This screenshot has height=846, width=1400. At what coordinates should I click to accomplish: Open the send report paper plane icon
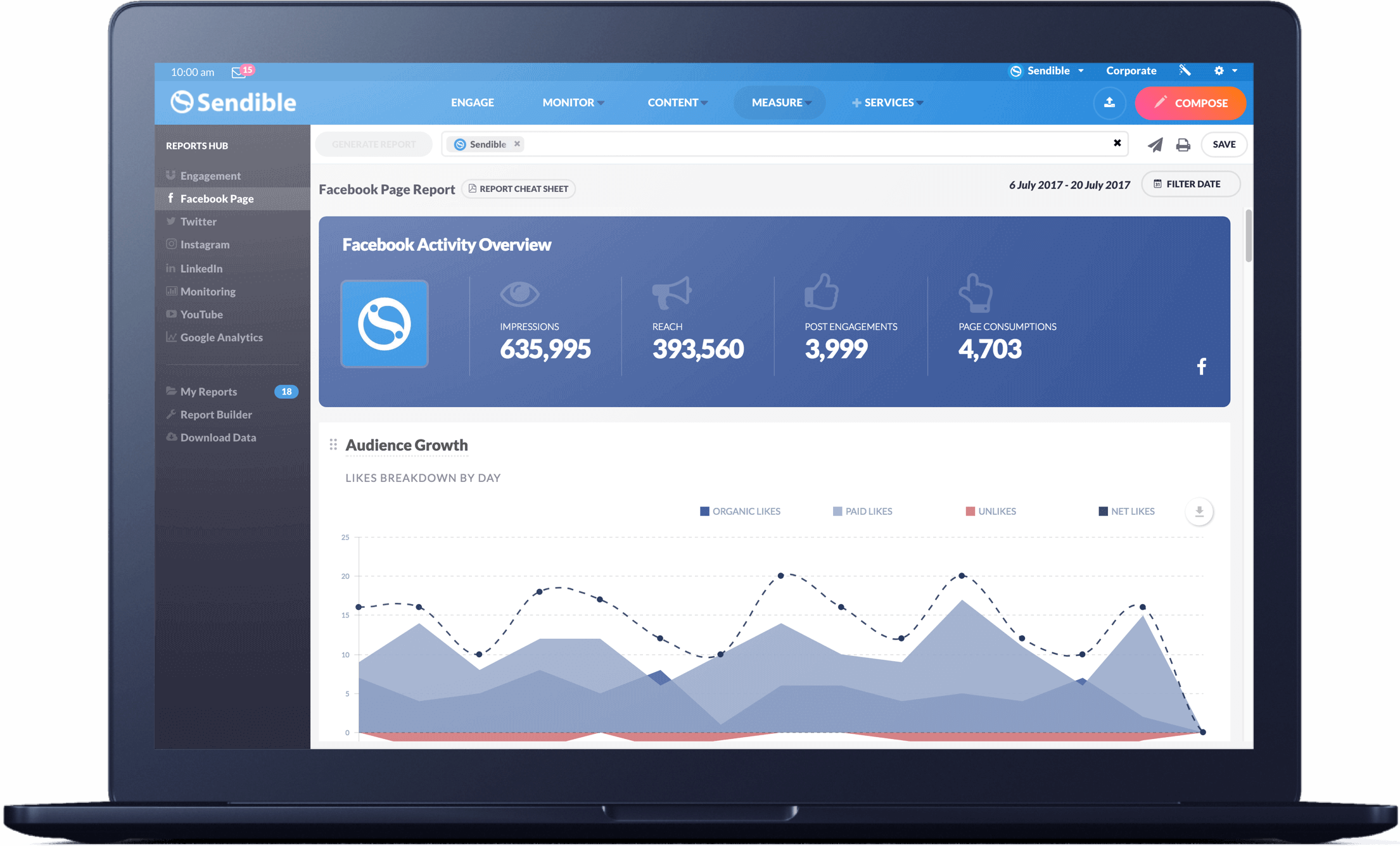[1154, 144]
